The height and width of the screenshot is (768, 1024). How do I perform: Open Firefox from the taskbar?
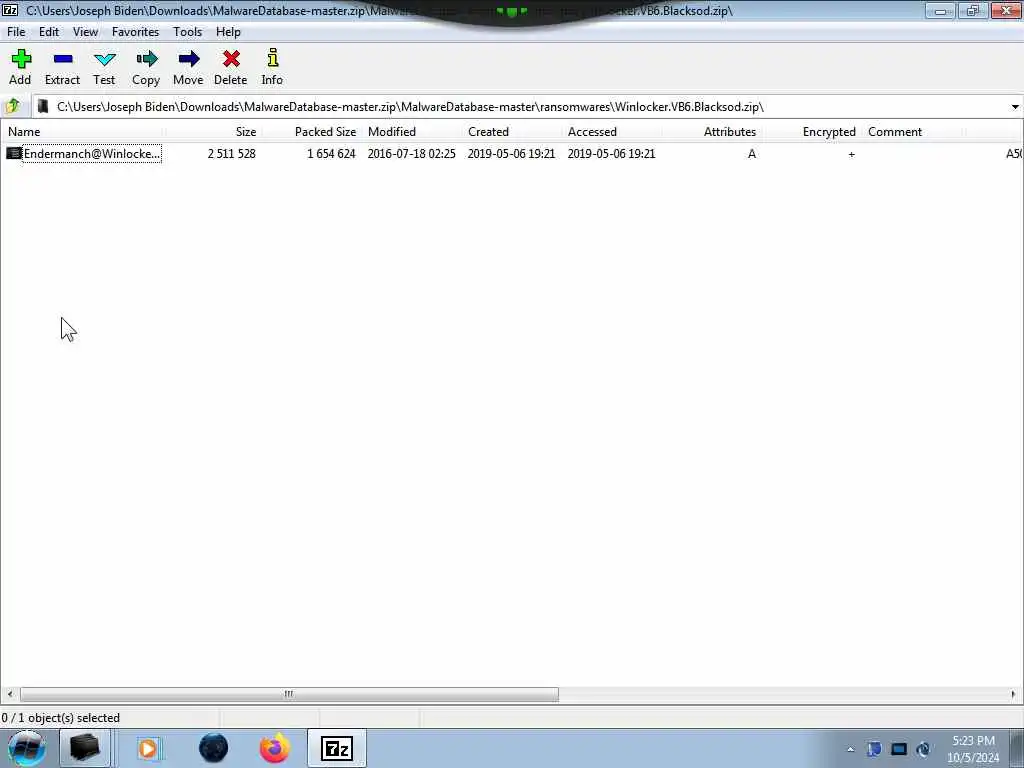pyautogui.click(x=275, y=748)
